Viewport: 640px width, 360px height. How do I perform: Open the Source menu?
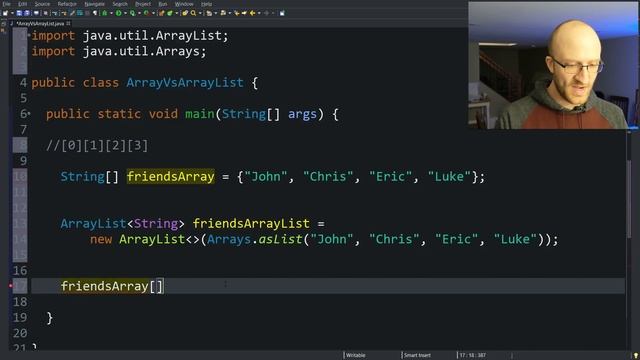[x=42, y=4]
